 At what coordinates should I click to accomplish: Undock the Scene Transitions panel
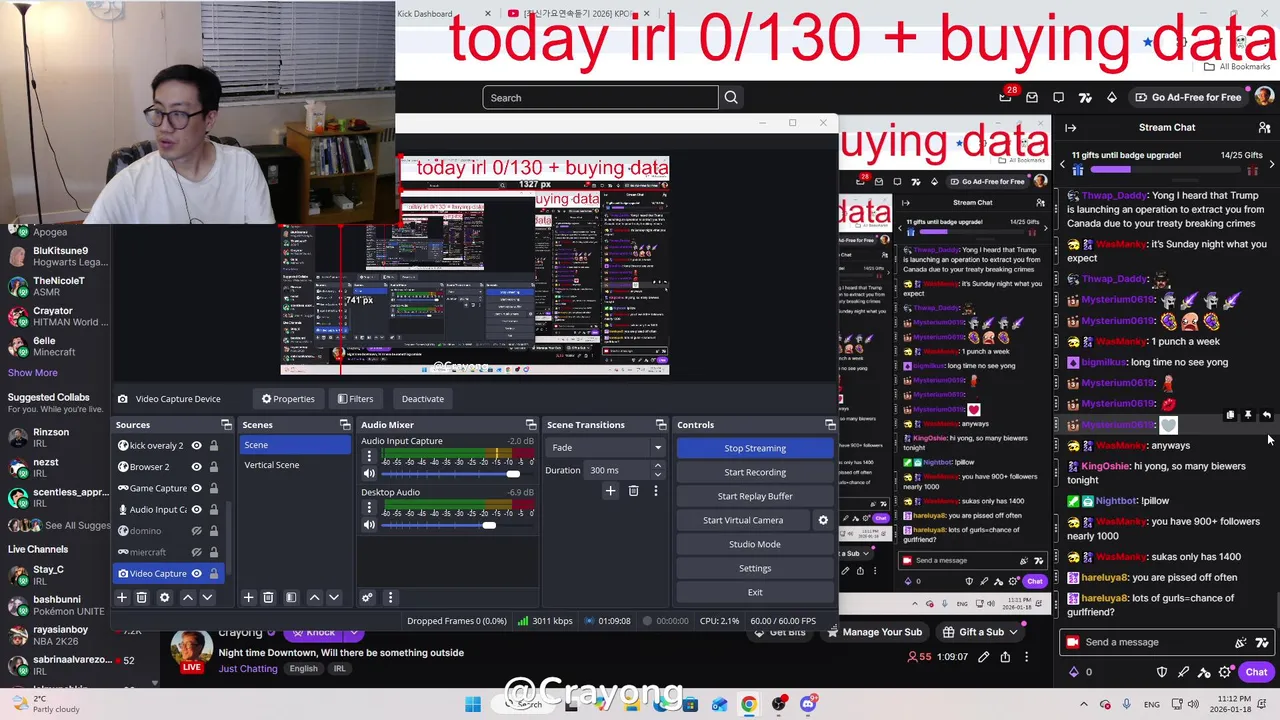click(x=661, y=425)
